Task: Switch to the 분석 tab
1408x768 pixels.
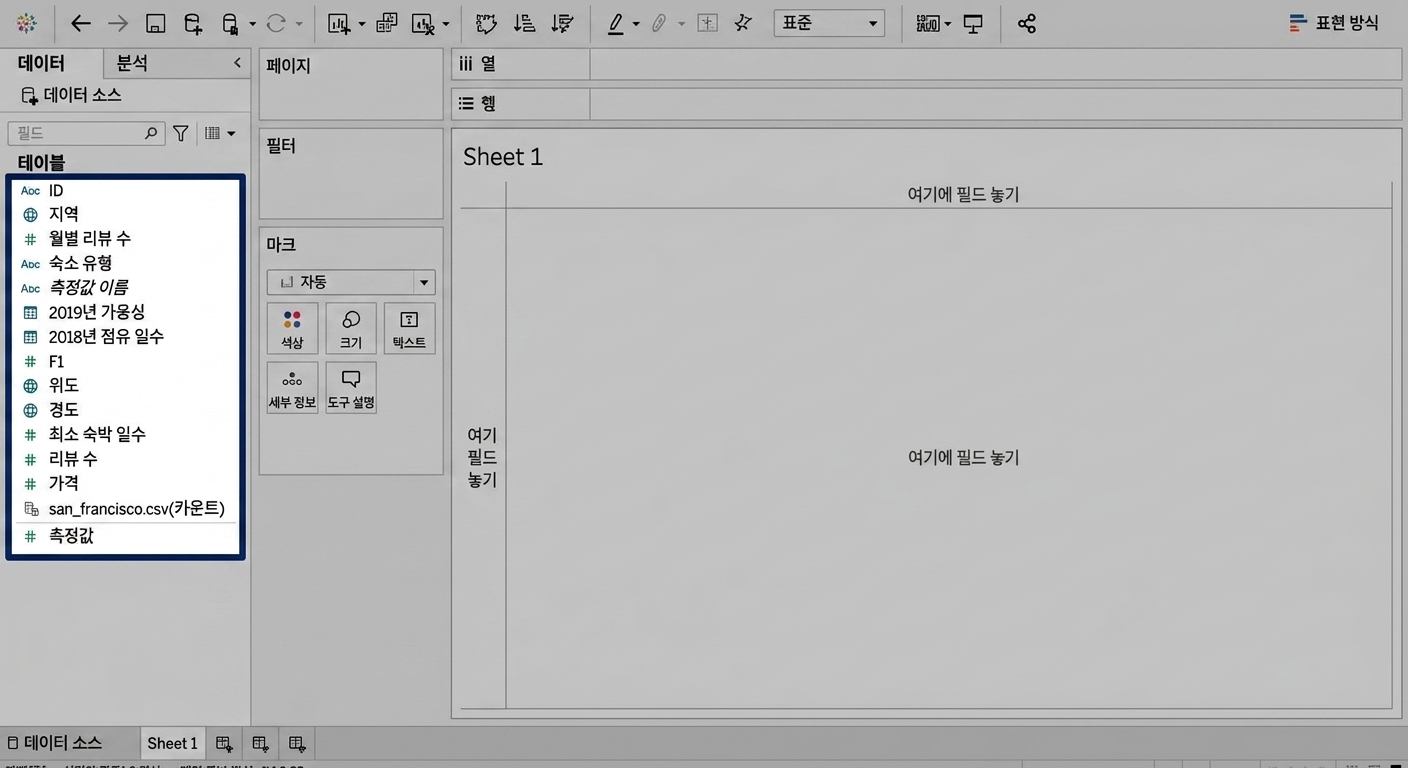Action: (132, 63)
